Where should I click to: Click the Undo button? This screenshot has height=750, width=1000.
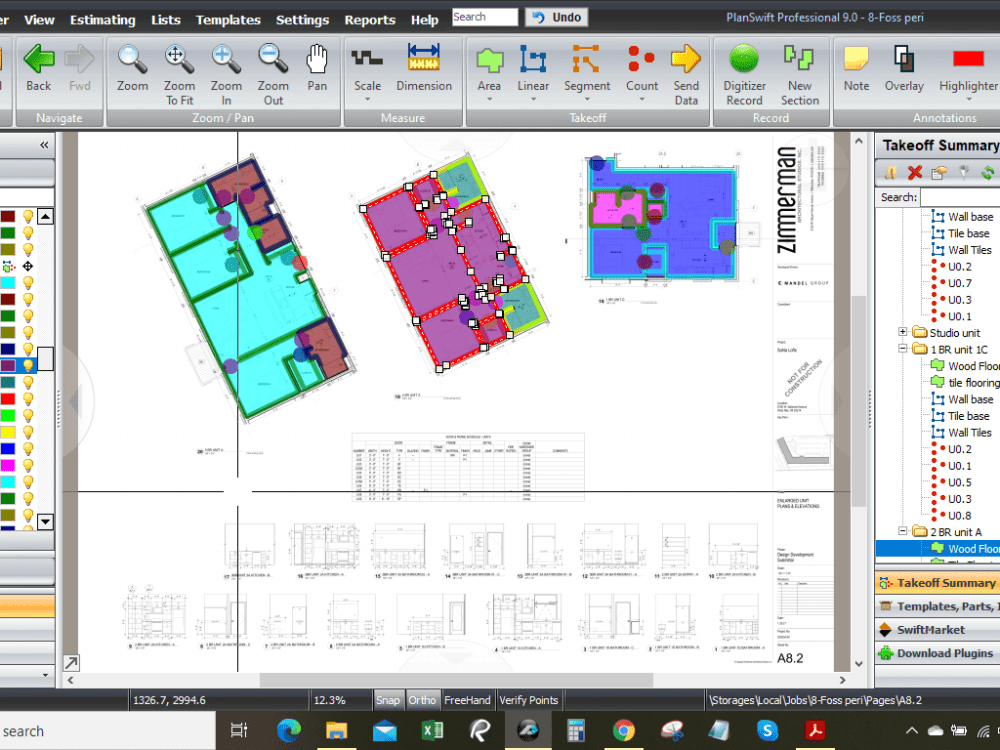coord(556,17)
